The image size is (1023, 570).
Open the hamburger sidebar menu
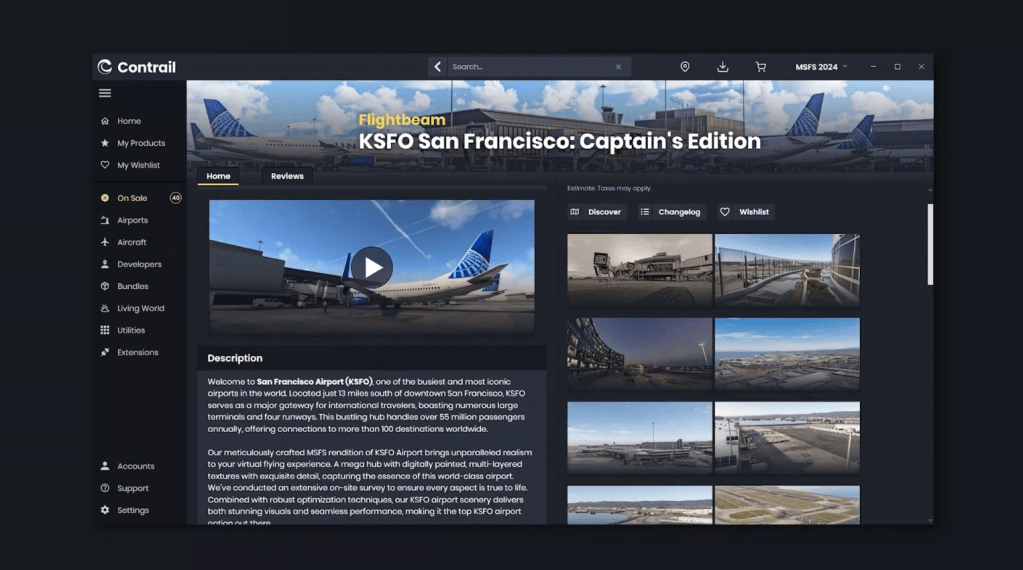pos(105,93)
